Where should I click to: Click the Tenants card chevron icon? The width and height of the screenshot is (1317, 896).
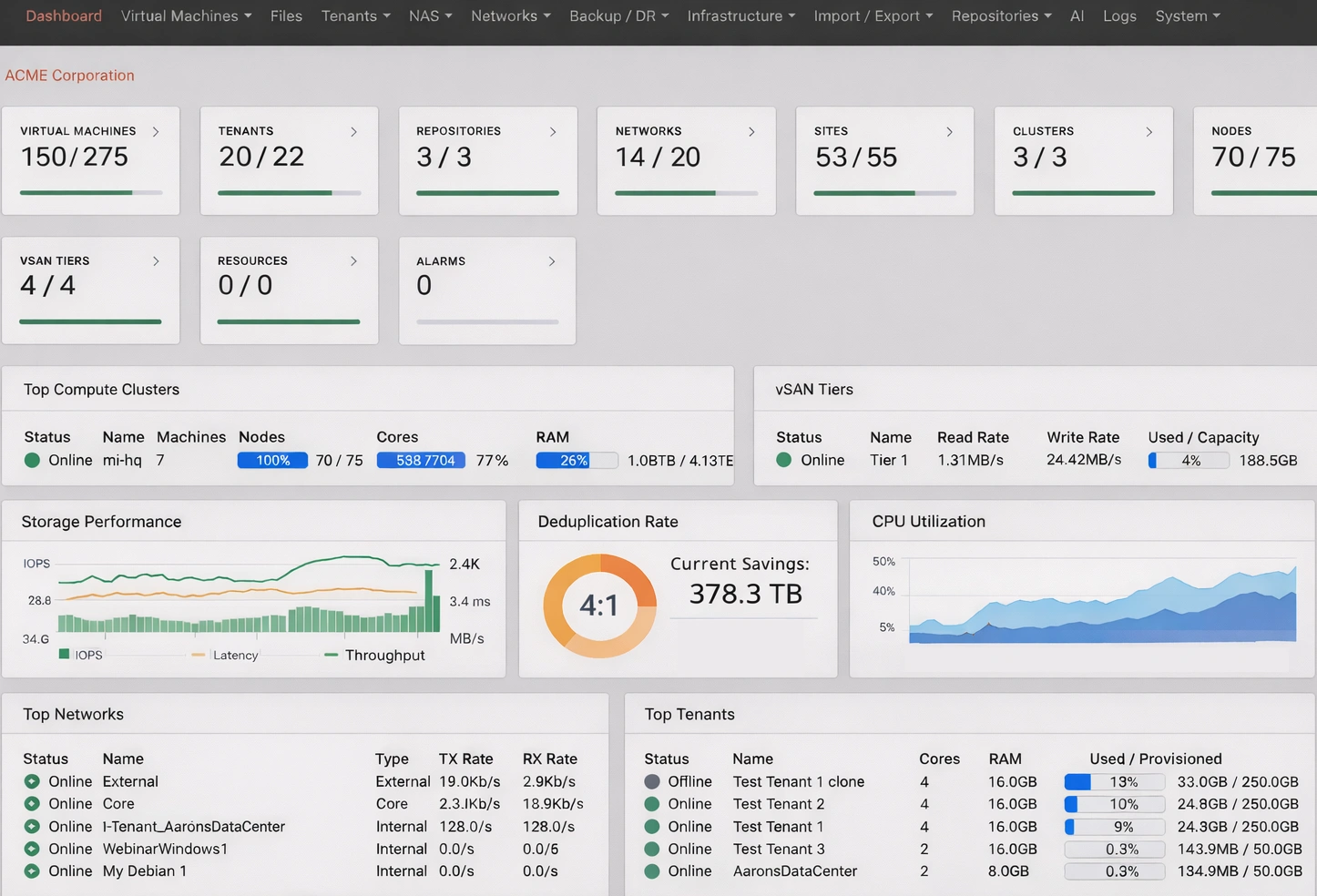point(353,132)
